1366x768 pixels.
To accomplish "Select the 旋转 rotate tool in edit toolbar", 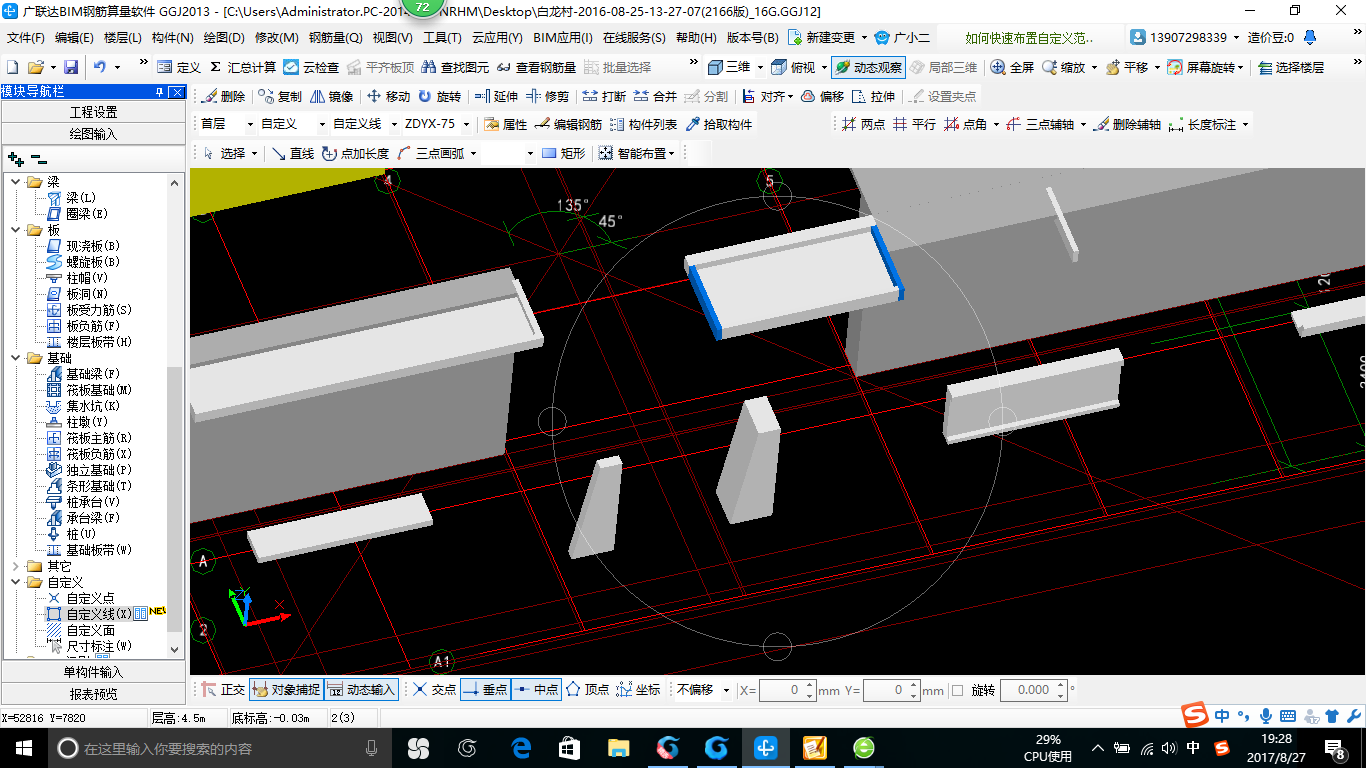I will [x=440, y=97].
